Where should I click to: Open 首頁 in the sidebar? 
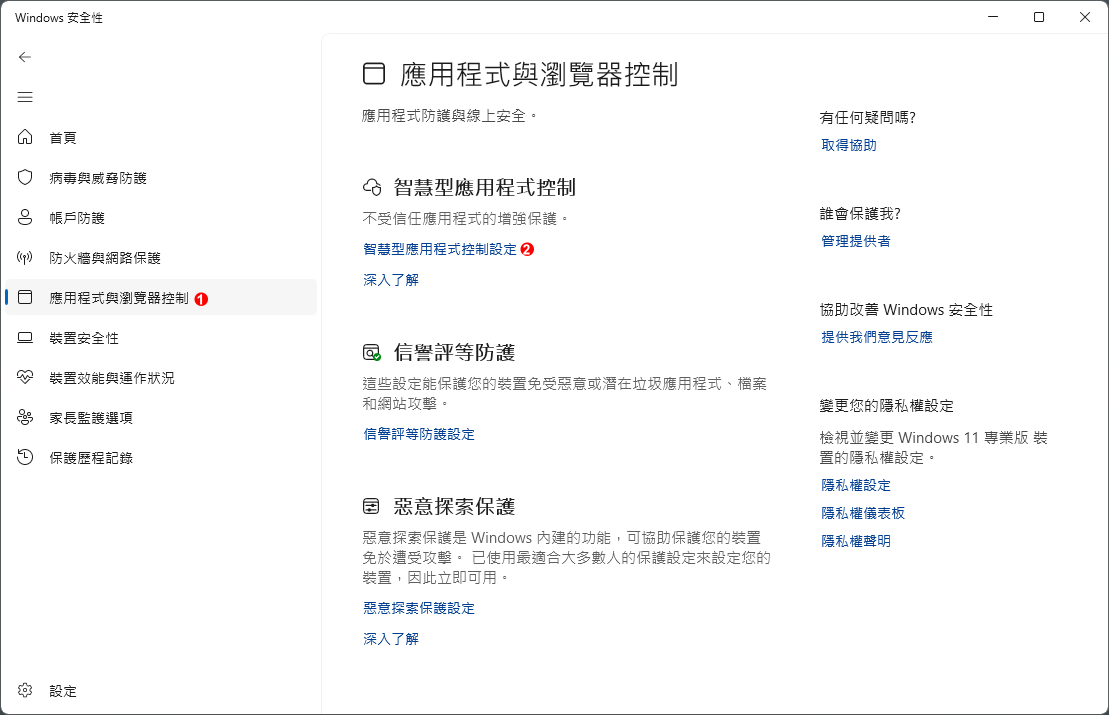coord(161,137)
